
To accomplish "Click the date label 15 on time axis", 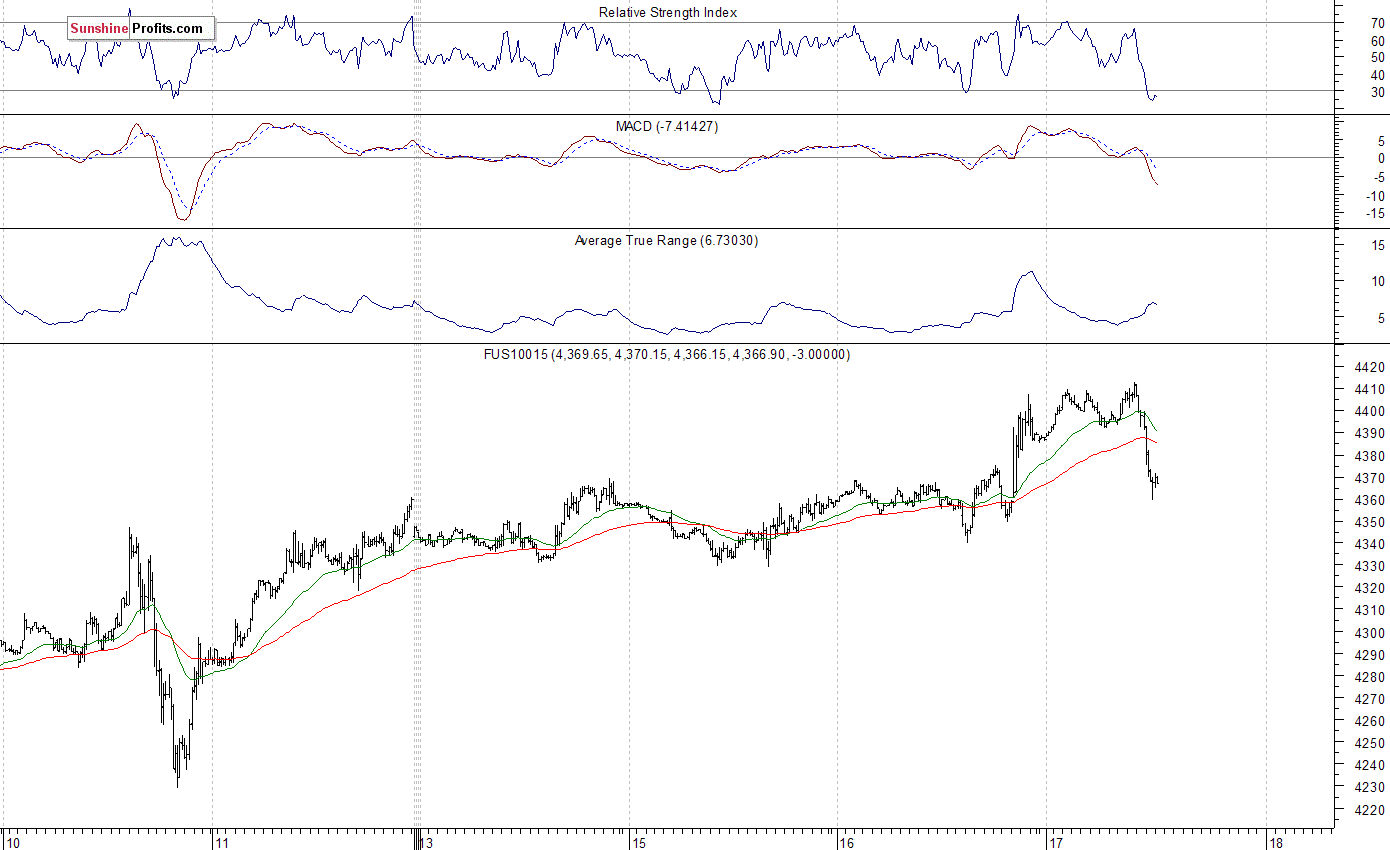I will [x=640, y=842].
